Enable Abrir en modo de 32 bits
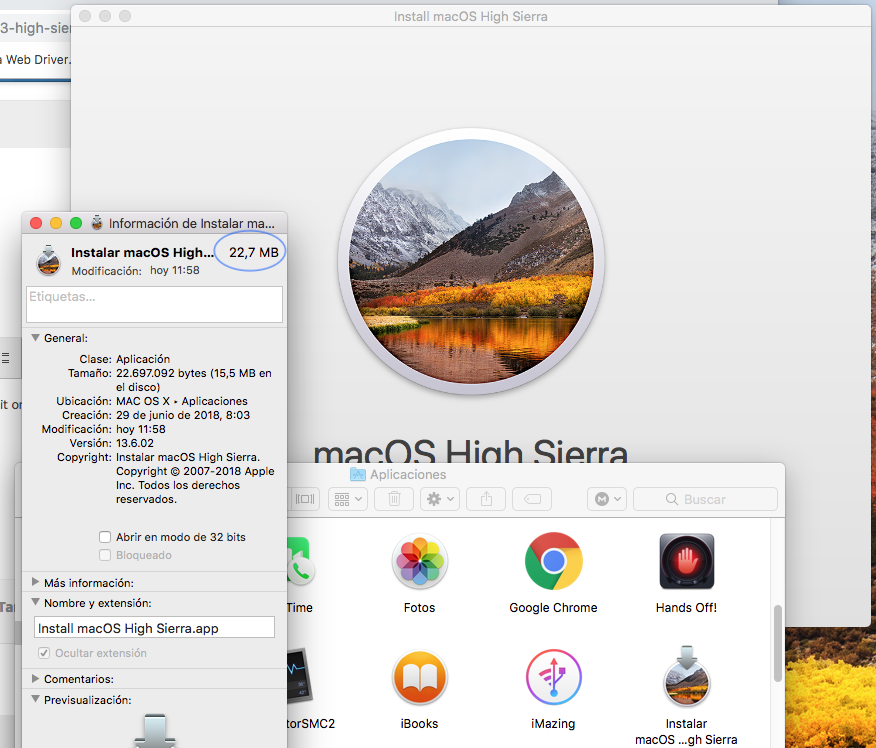The height and width of the screenshot is (748, 876). pyautogui.click(x=104, y=537)
